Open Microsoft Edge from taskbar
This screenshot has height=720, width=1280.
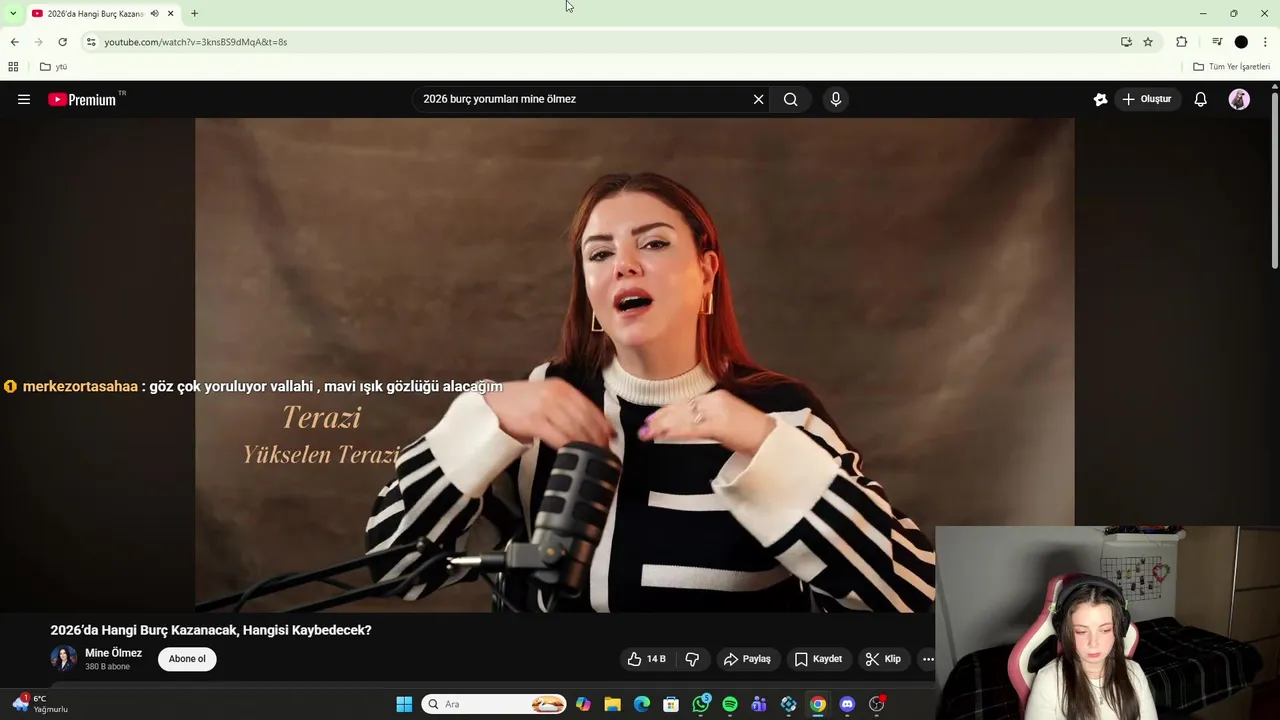(642, 704)
